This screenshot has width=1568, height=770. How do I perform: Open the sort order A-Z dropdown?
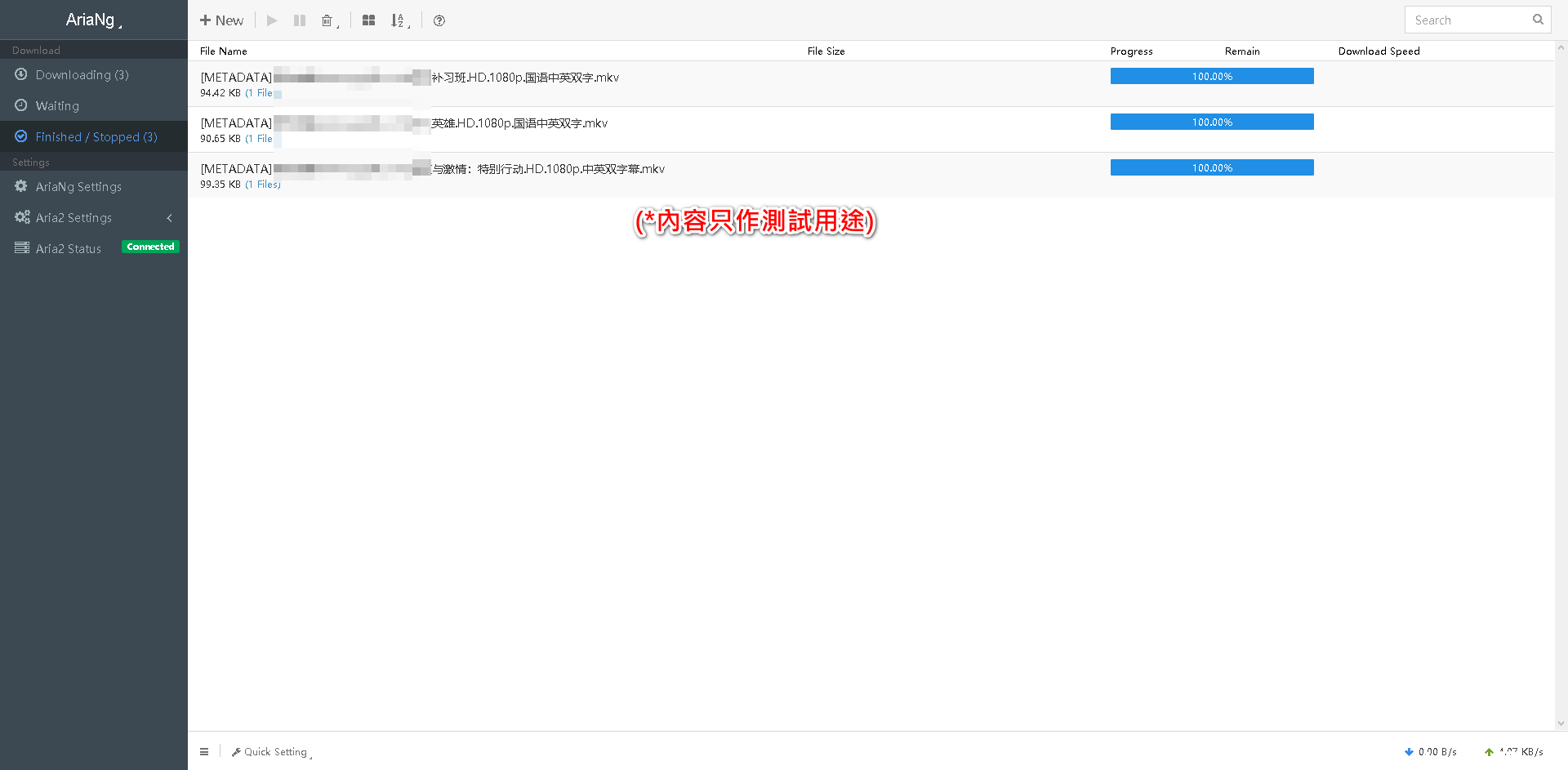399,20
